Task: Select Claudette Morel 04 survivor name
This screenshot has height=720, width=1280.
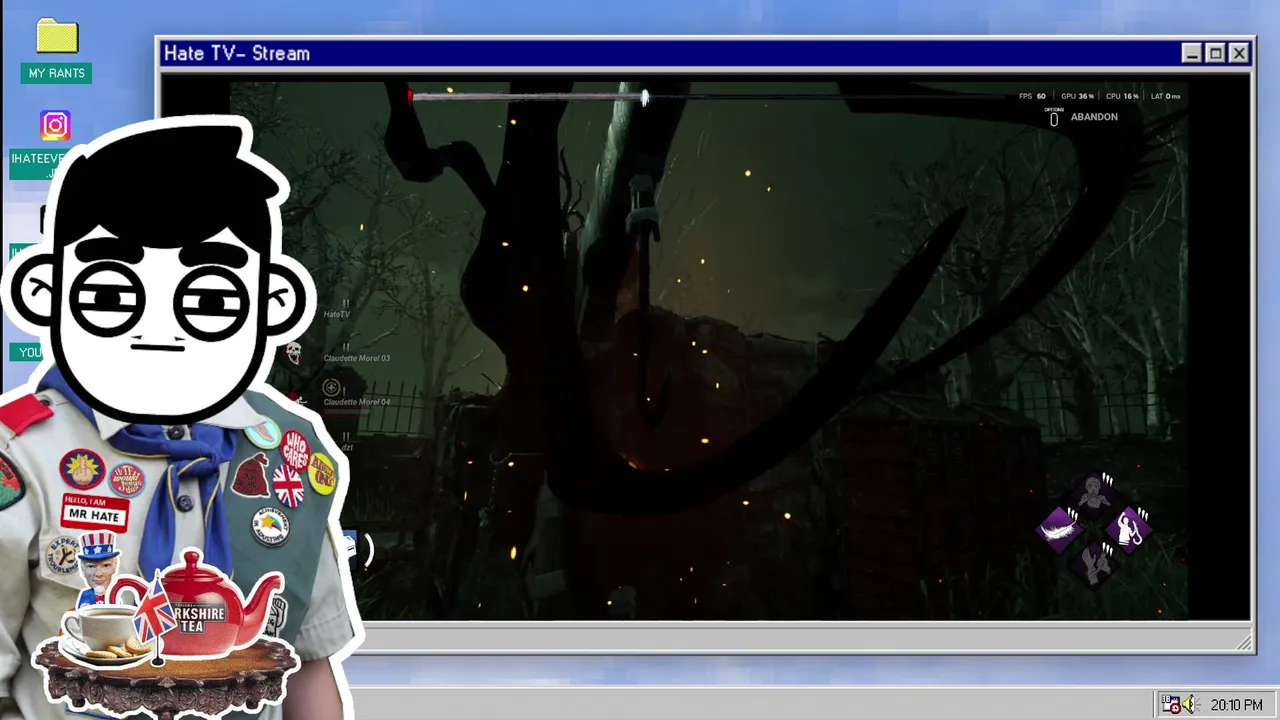Action: pyautogui.click(x=357, y=402)
